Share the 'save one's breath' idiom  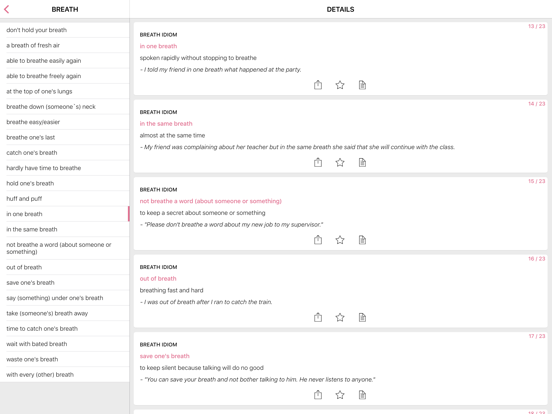(318, 395)
